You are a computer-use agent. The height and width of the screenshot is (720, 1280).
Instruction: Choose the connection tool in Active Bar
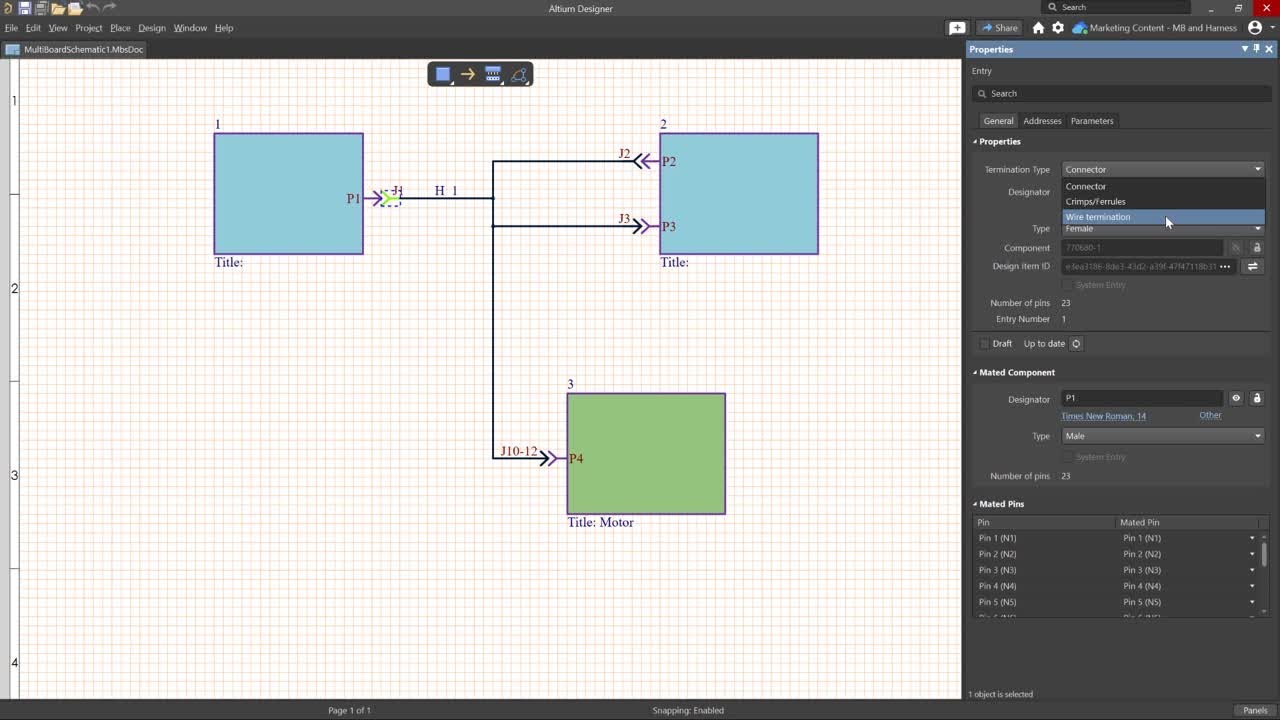[493, 74]
